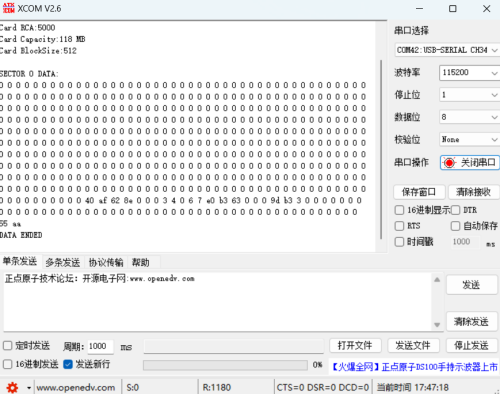This screenshot has width=500, height=394.
Task: Expand the None parity dropdown
Action: point(469,139)
